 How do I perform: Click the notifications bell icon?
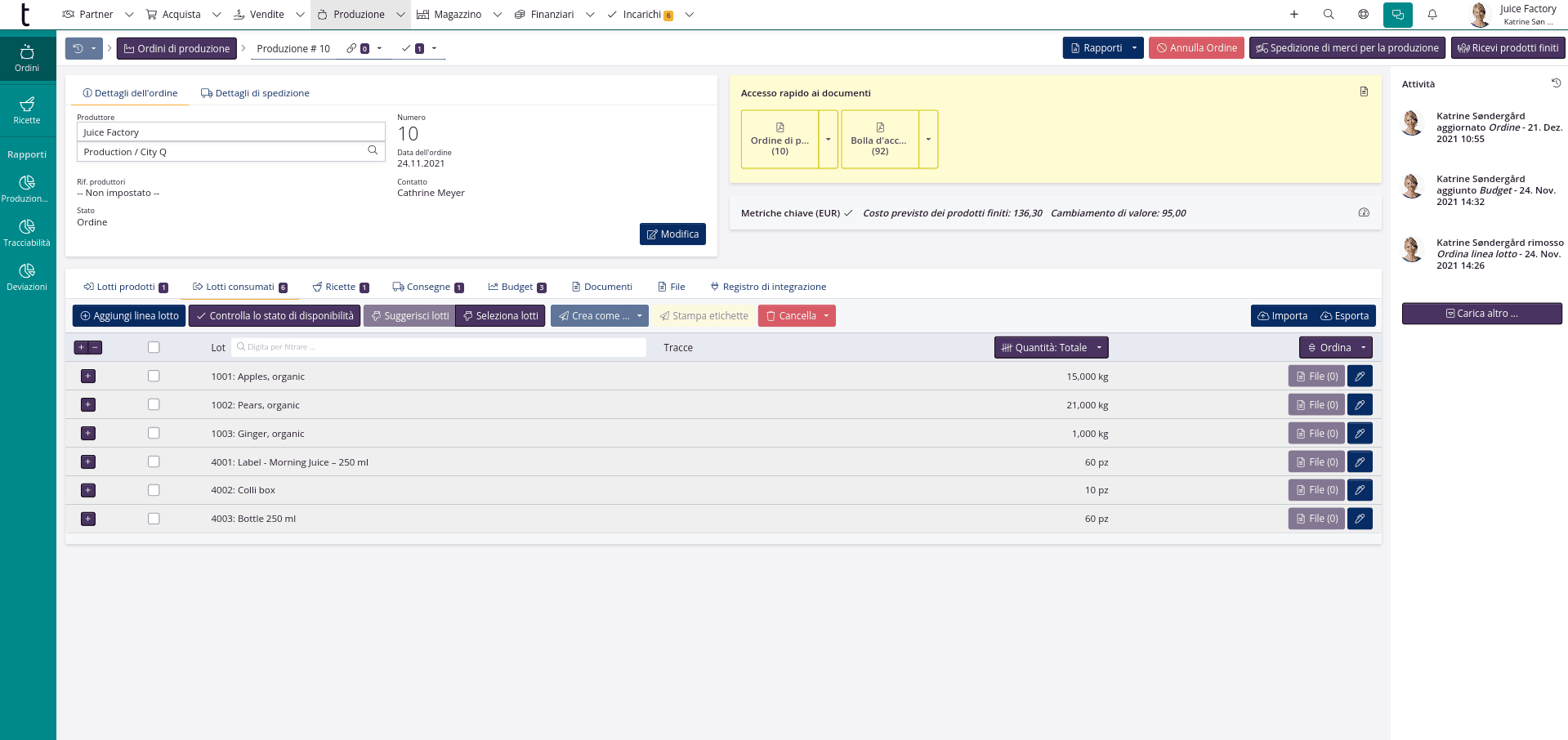point(1432,15)
